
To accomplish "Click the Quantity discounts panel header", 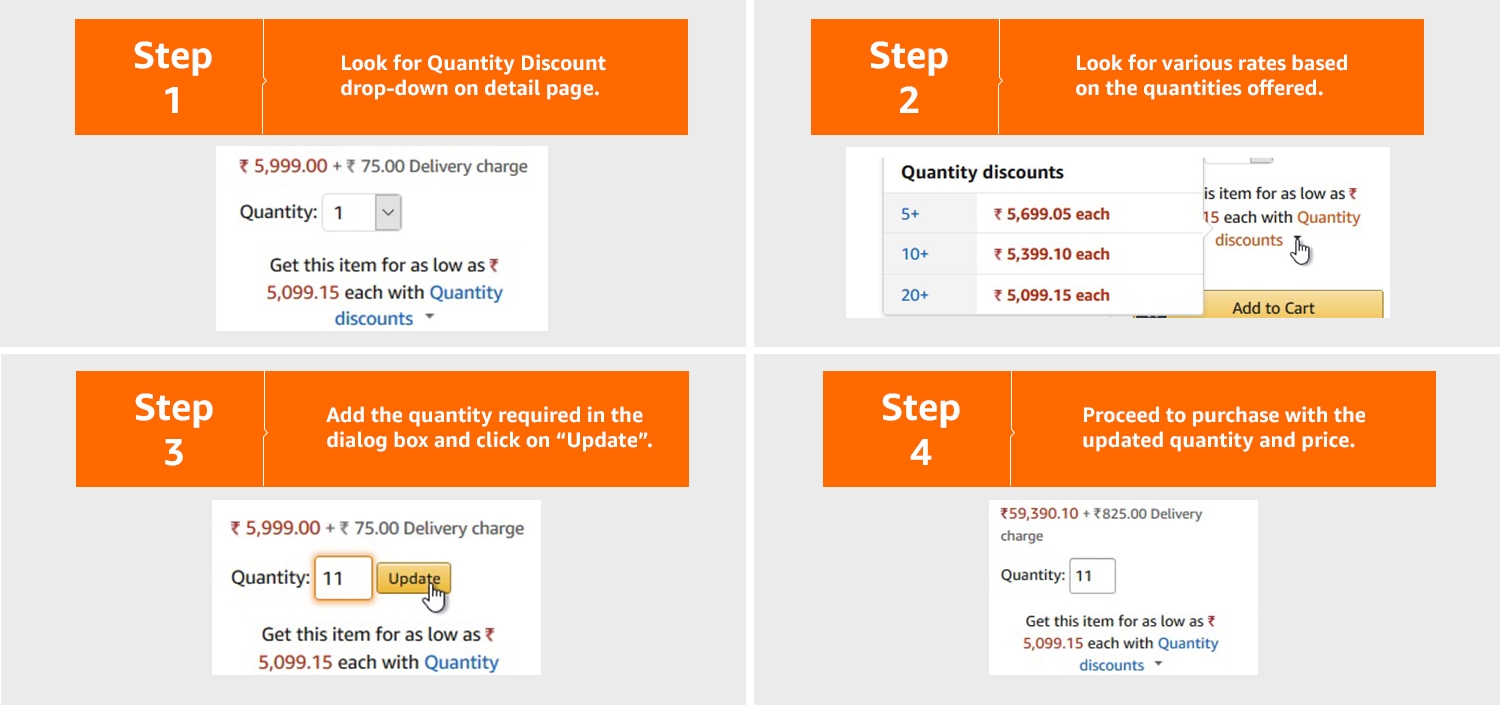I will 981,172.
